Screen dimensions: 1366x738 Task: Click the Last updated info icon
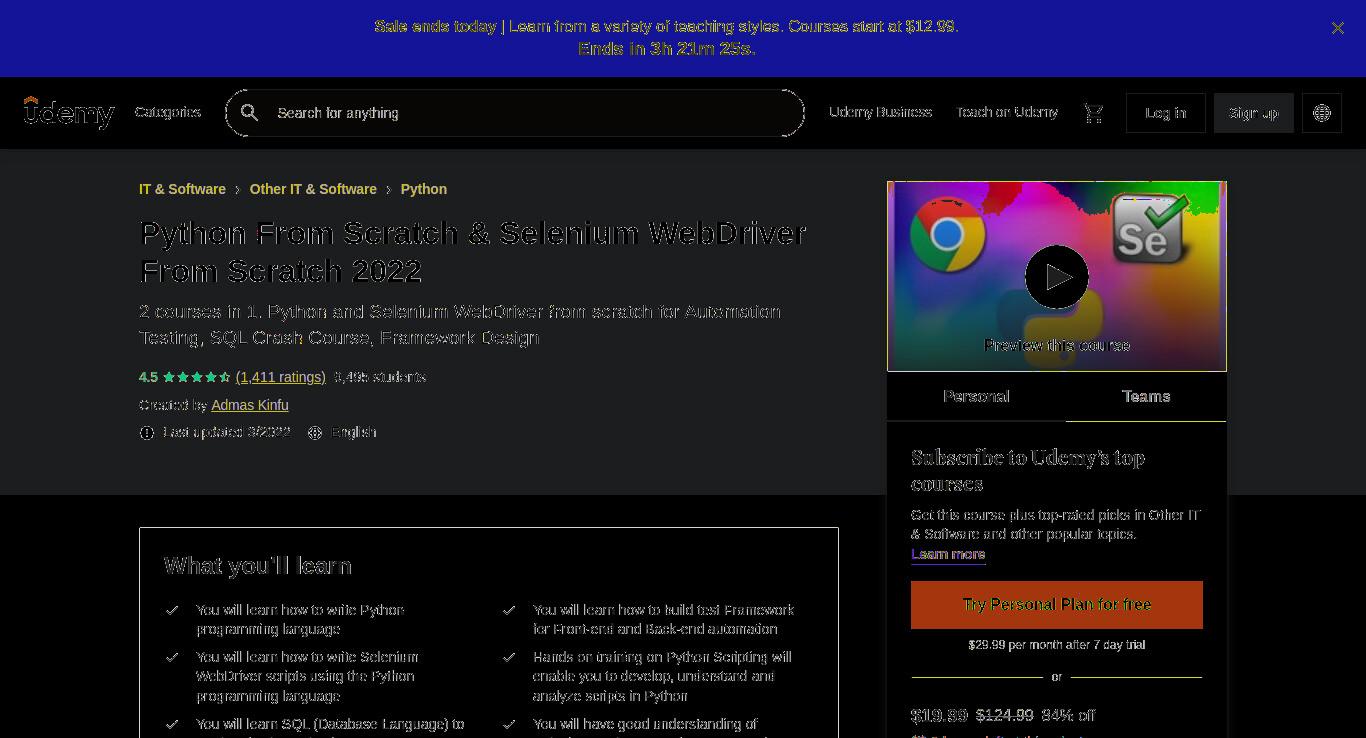pos(147,433)
